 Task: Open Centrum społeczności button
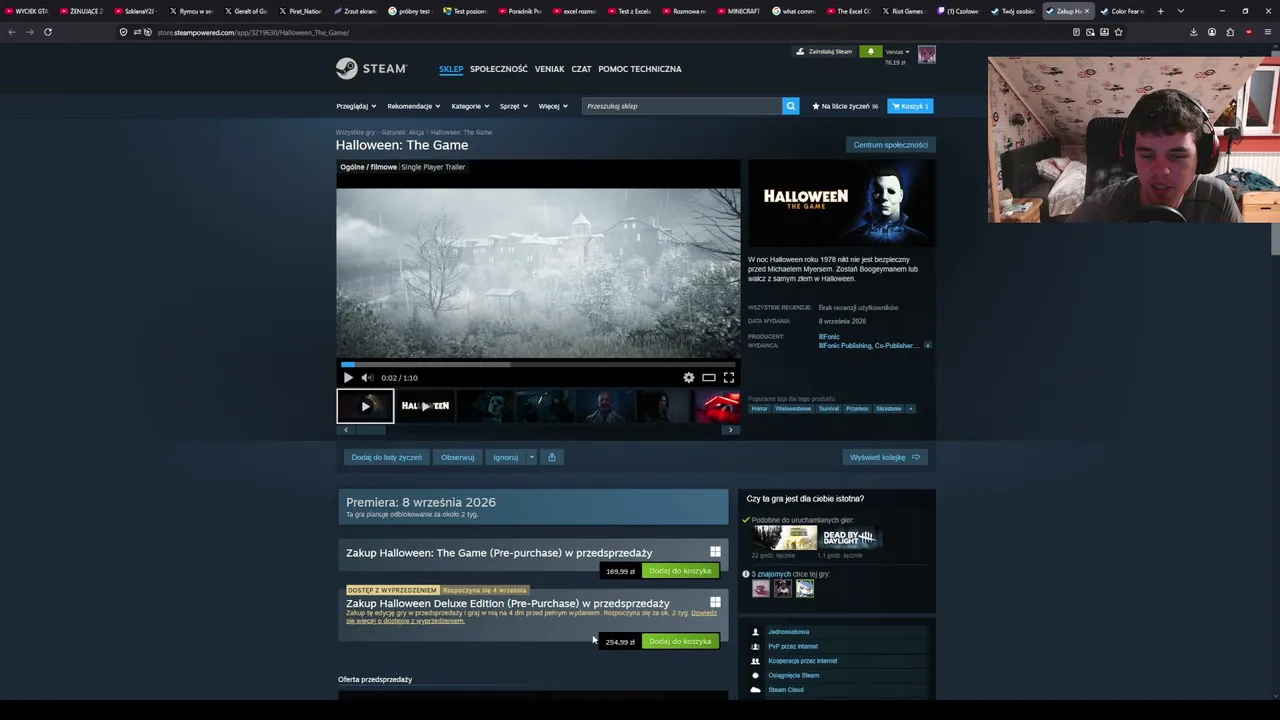click(x=891, y=145)
